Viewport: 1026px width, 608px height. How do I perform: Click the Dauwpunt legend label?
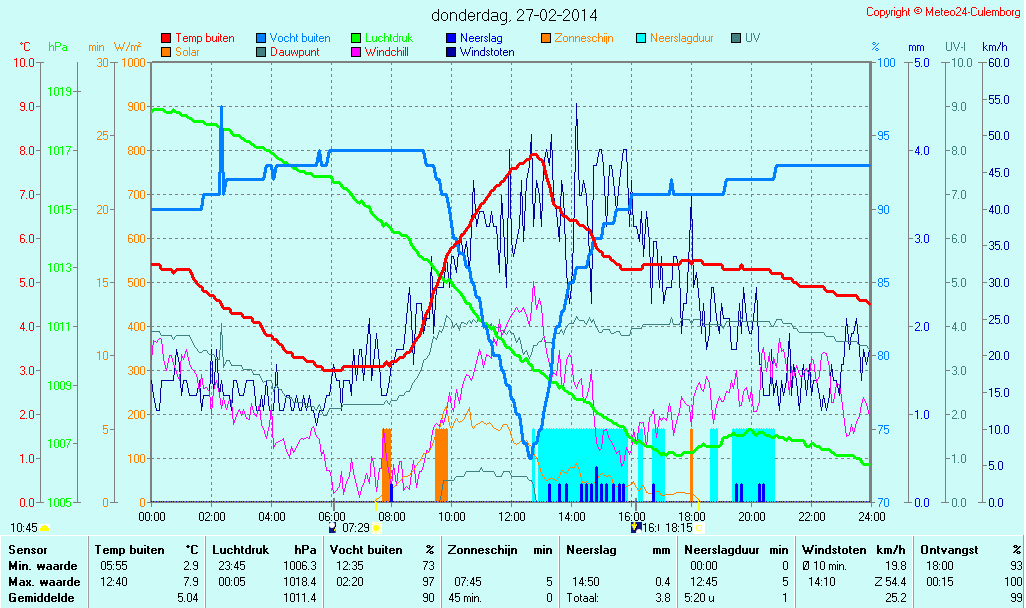click(295, 52)
